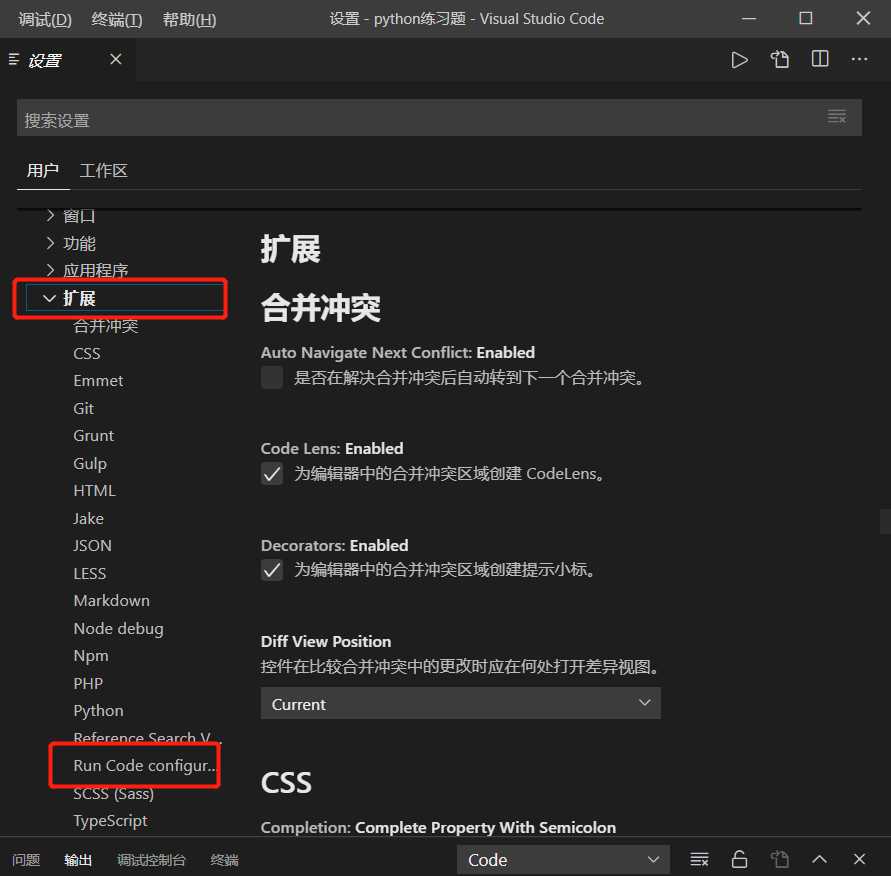This screenshot has width=891, height=876.
Task: Select Node debug in settings tree
Action: pos(118,629)
